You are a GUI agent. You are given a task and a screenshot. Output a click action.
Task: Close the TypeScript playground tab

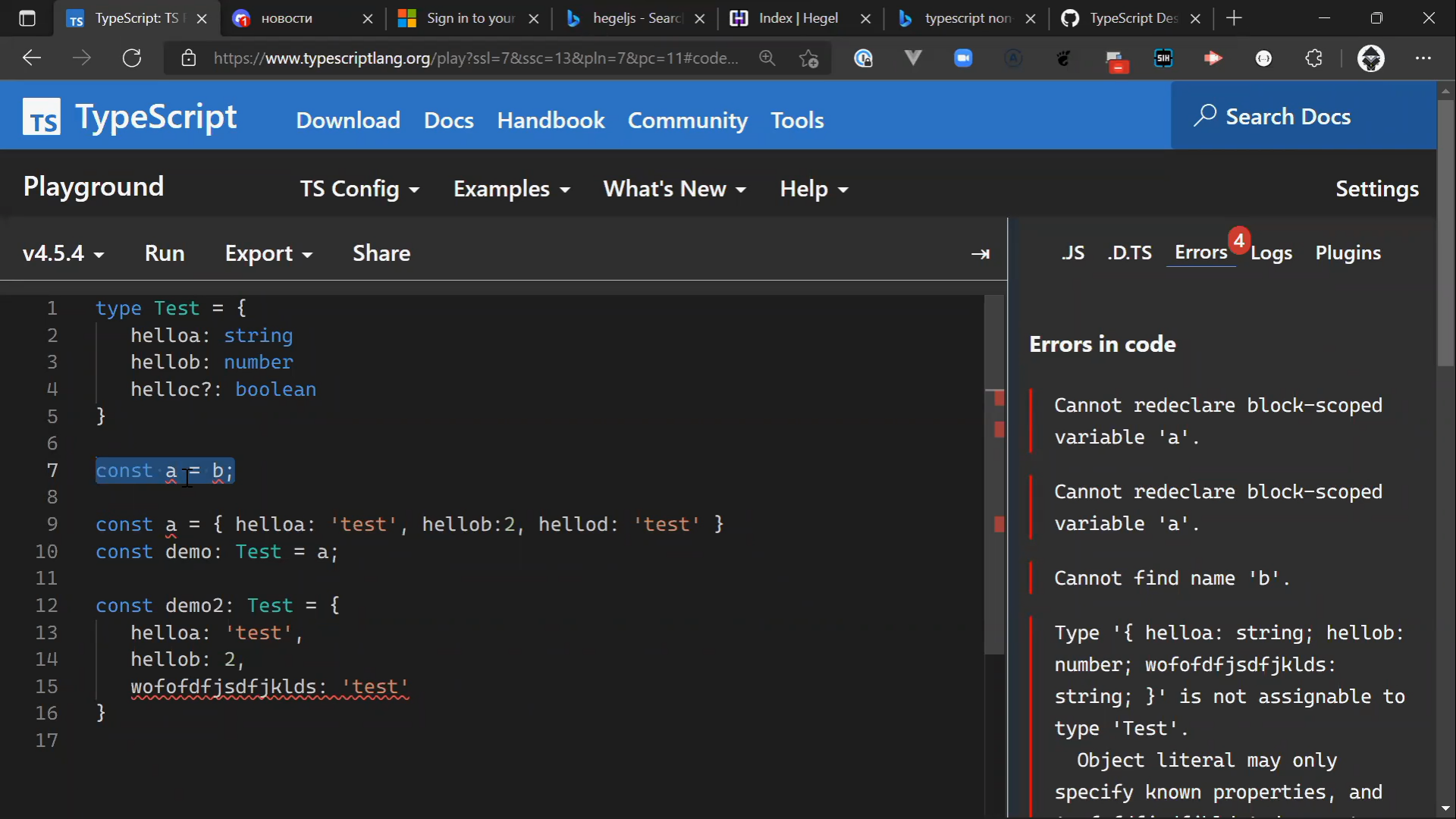coord(202,18)
